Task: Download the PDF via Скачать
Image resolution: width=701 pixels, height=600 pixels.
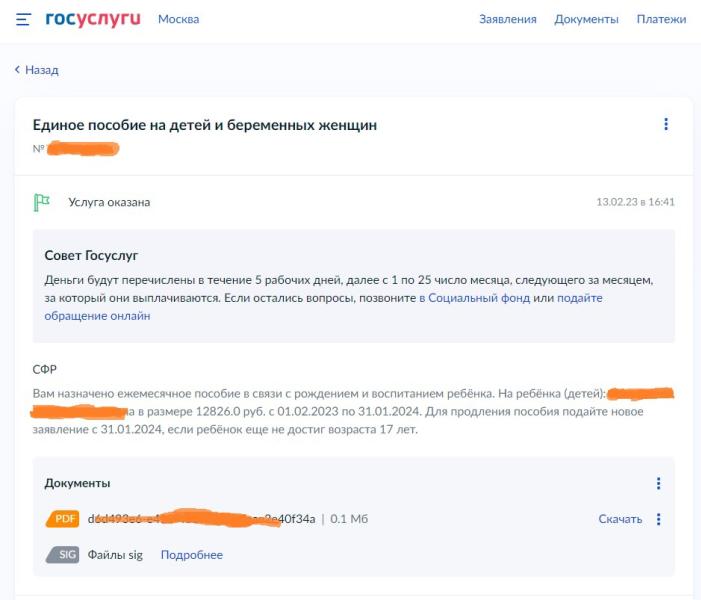Action: [x=620, y=519]
